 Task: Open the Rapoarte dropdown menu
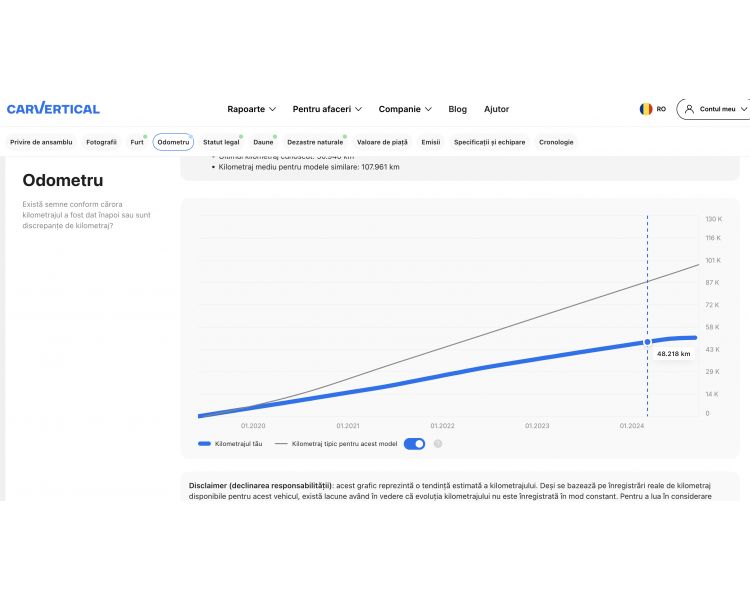(252, 109)
